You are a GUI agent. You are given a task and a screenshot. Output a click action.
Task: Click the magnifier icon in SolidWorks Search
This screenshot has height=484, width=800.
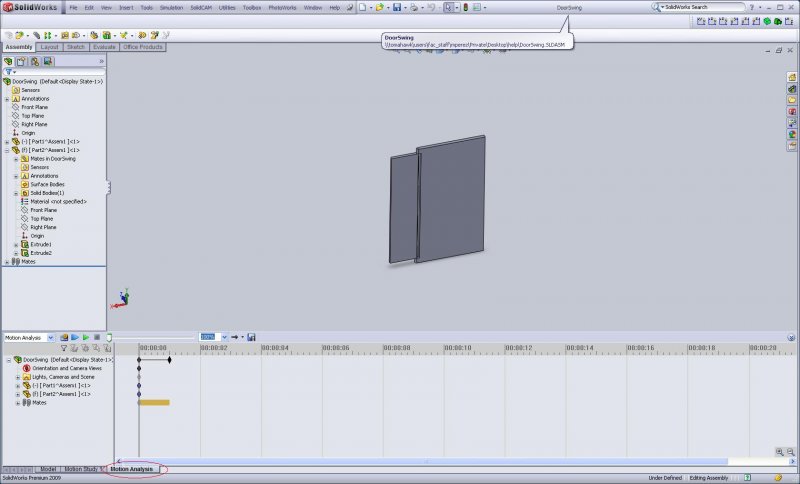[655, 7]
